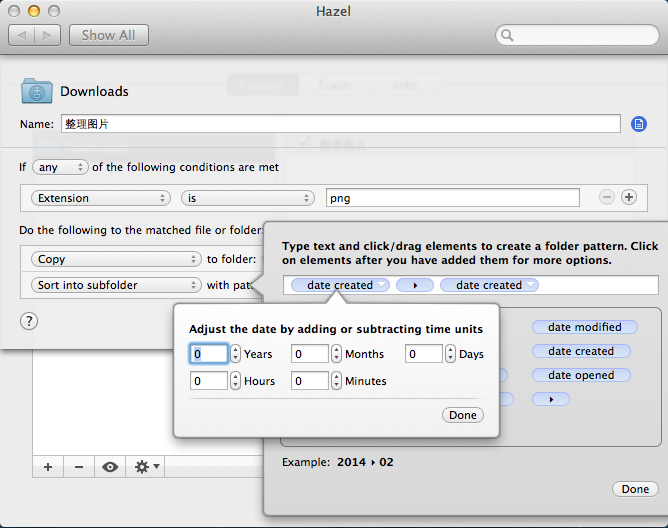Screen dimensions: 668x528
Task: Toggle rule preview eye icon
Action: (110, 467)
